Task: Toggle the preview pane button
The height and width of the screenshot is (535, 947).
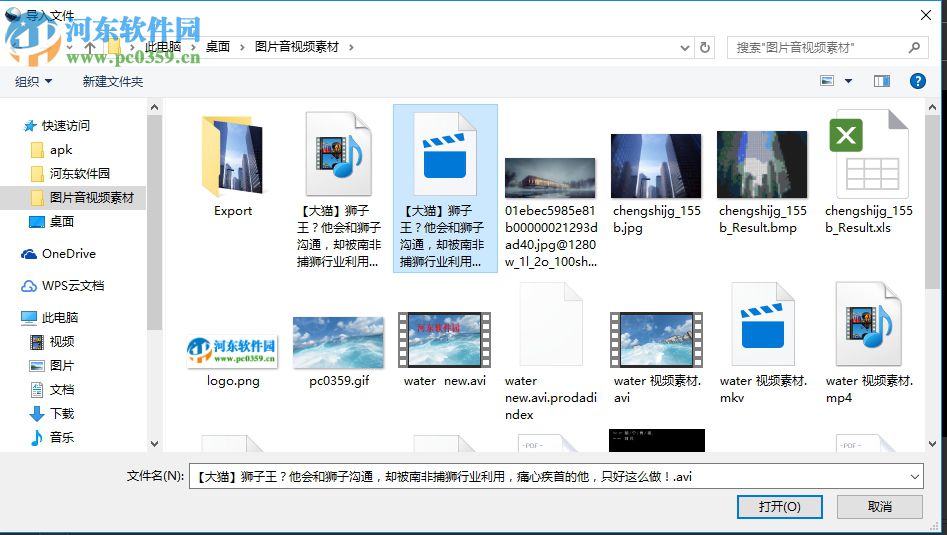Action: (x=882, y=81)
